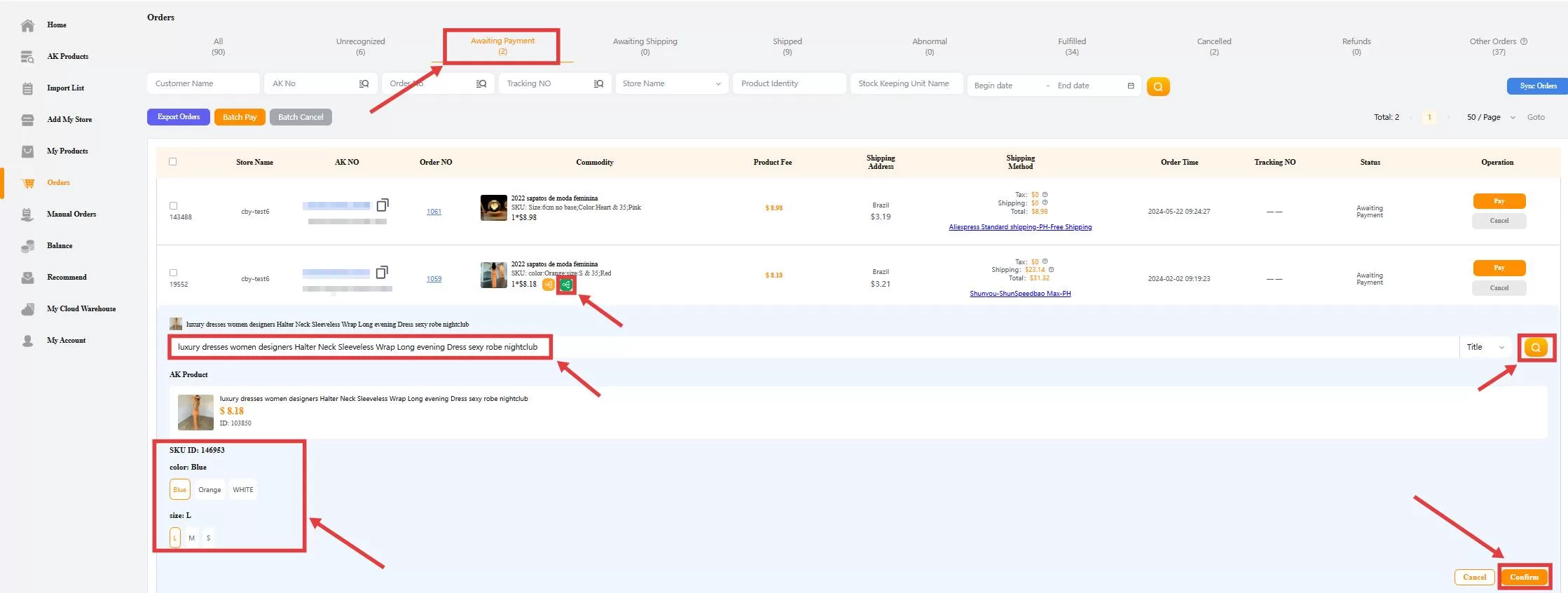Image resolution: width=1568 pixels, height=593 pixels.
Task: Click the product title search input field
Action: 814,347
